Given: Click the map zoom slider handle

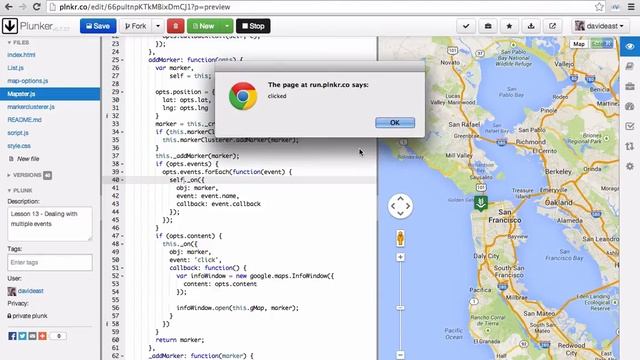Looking at the screenshot, I should coord(400,308).
